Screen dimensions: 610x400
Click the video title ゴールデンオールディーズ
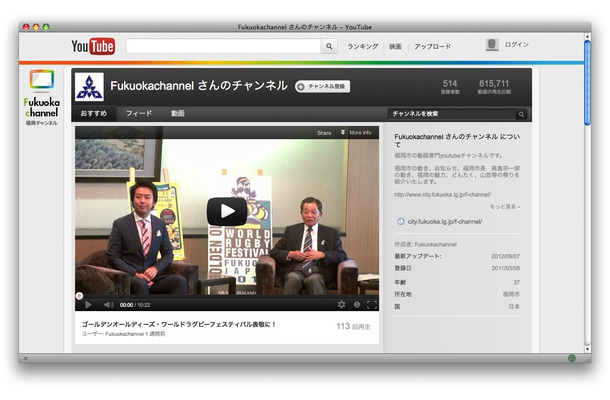(179, 324)
